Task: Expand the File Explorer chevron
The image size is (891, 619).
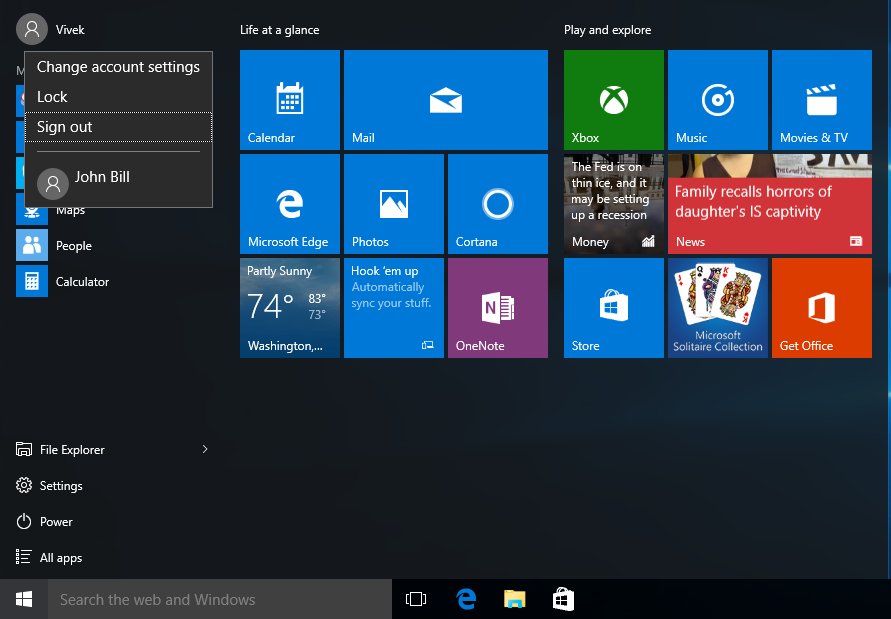Action: click(204, 449)
